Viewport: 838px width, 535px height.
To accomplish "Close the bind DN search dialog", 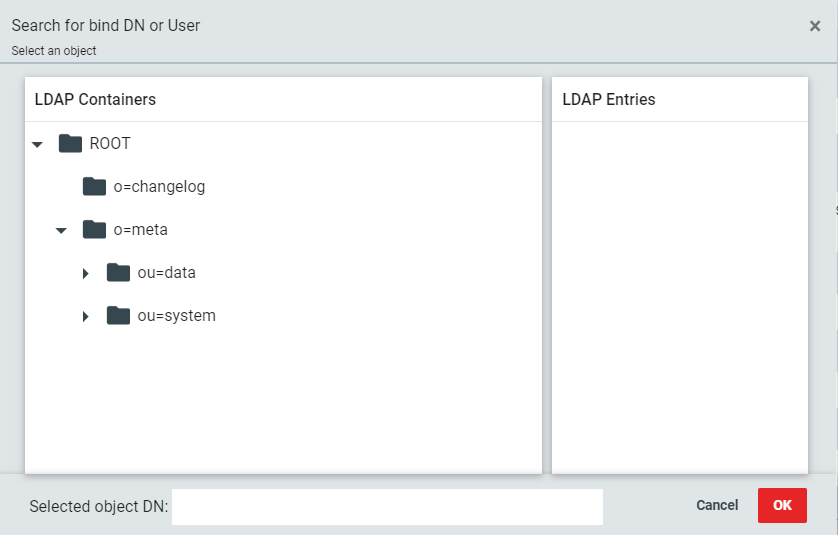I will click(x=815, y=26).
